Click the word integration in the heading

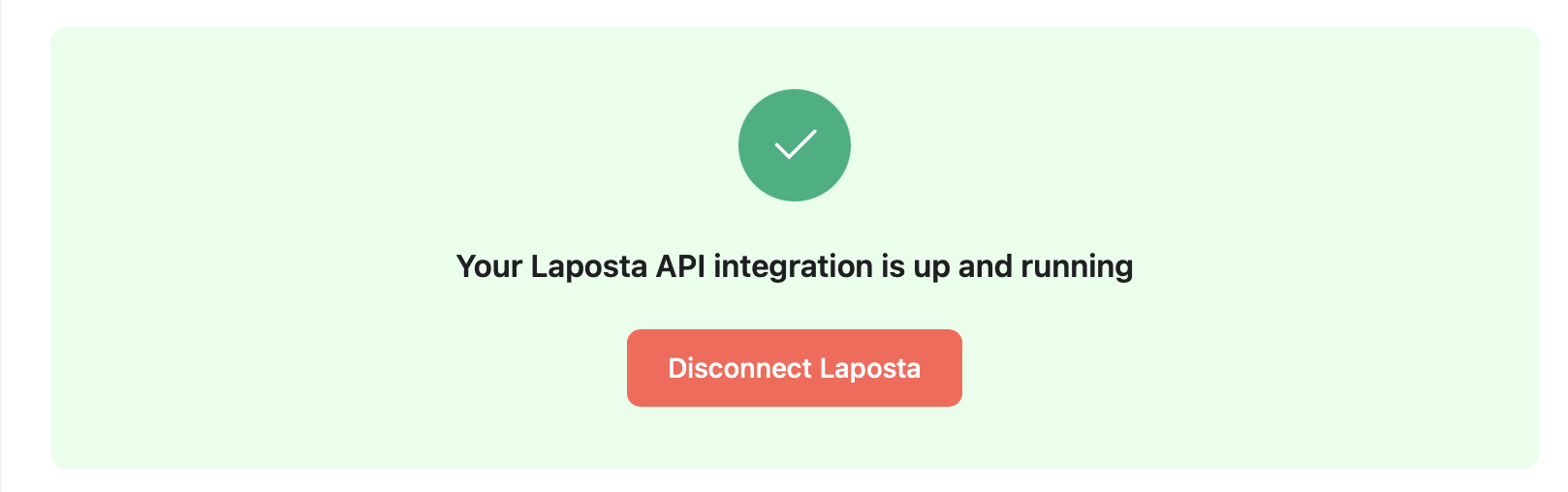tap(794, 267)
